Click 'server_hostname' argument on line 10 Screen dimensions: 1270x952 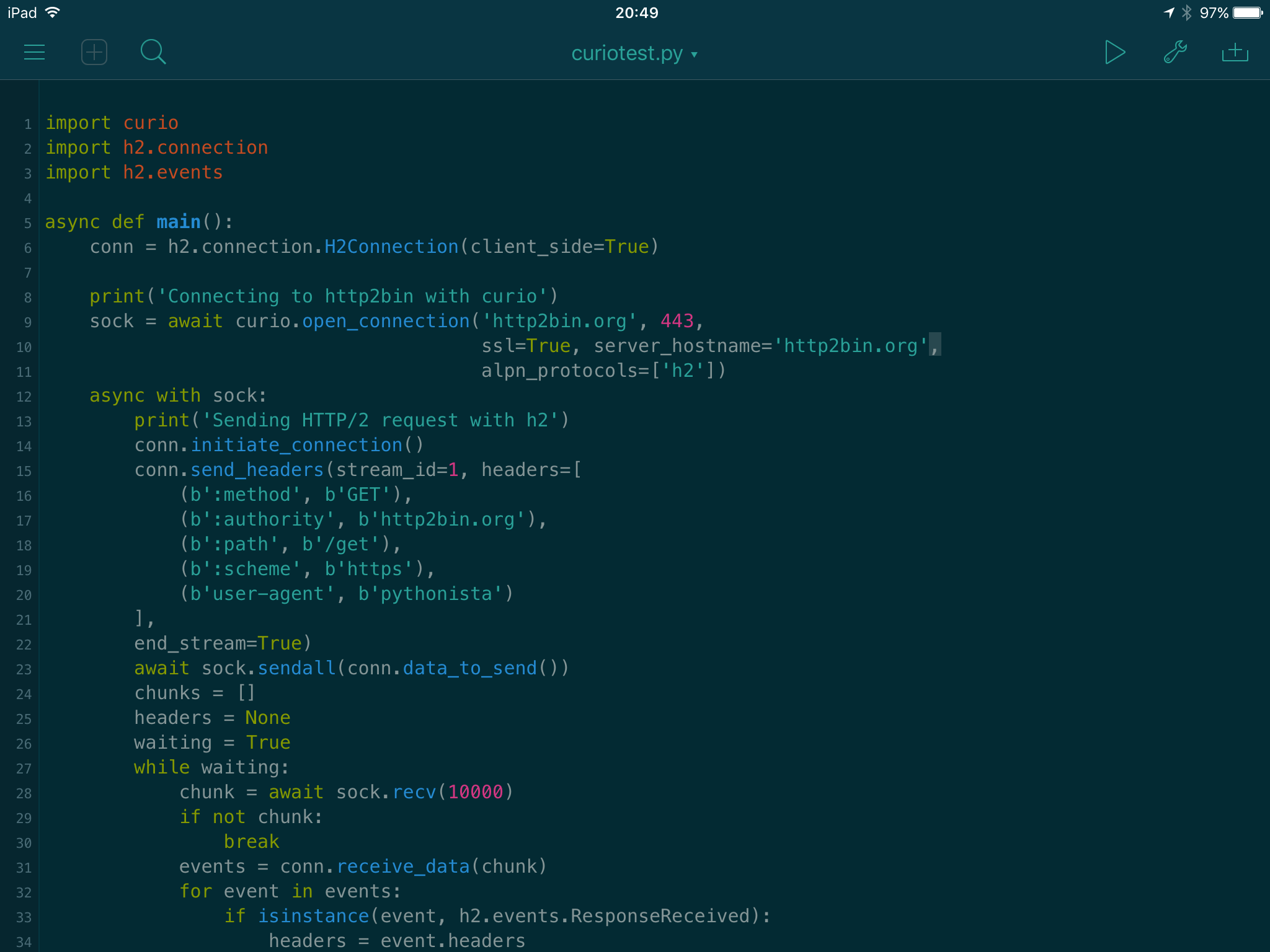click(x=678, y=346)
